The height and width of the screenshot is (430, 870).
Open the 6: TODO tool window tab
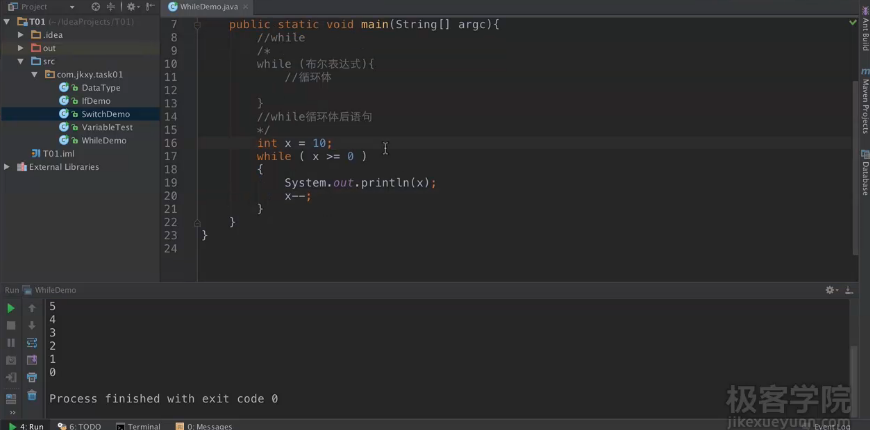point(79,426)
